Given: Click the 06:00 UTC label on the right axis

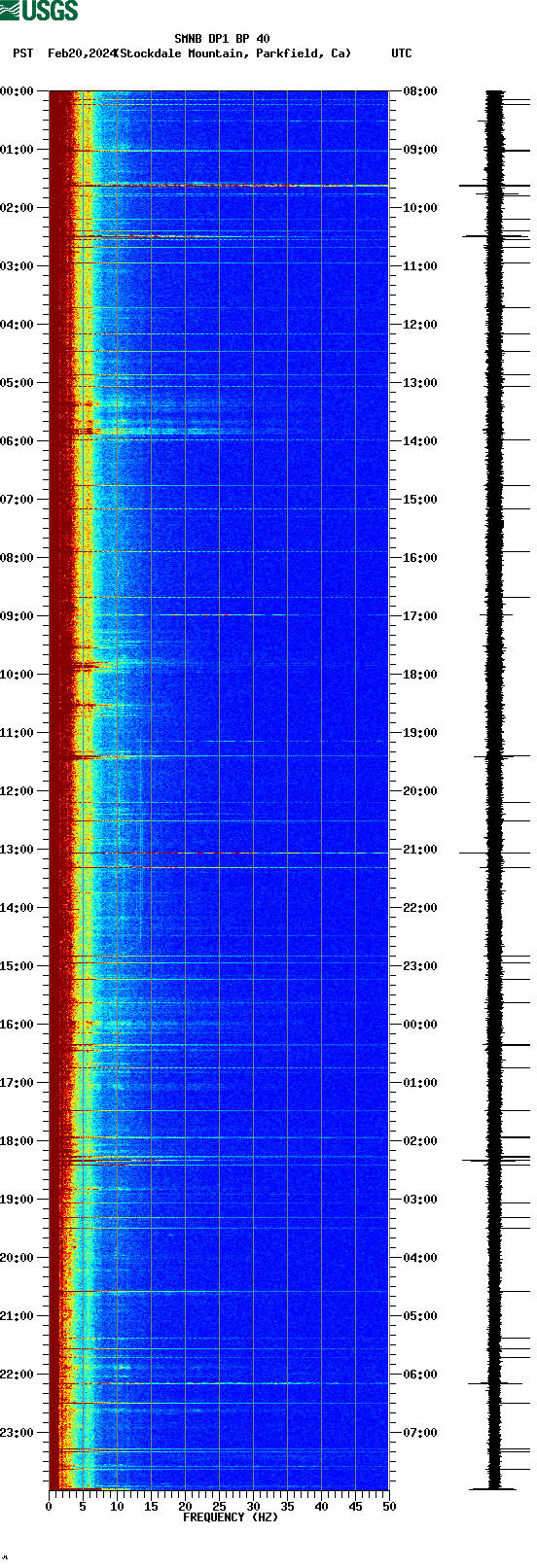Looking at the screenshot, I should [x=420, y=1375].
